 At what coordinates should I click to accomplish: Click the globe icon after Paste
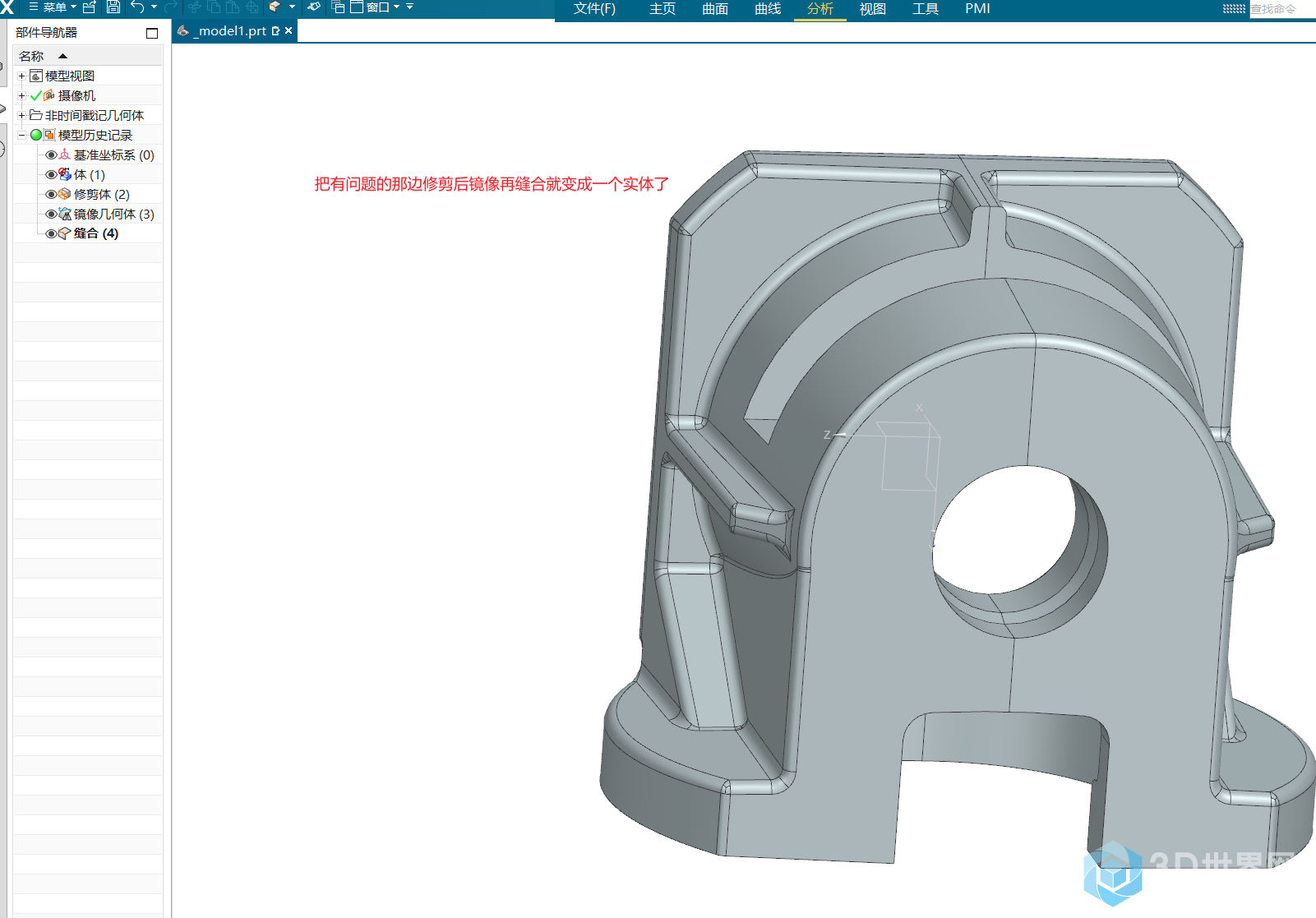[x=252, y=7]
